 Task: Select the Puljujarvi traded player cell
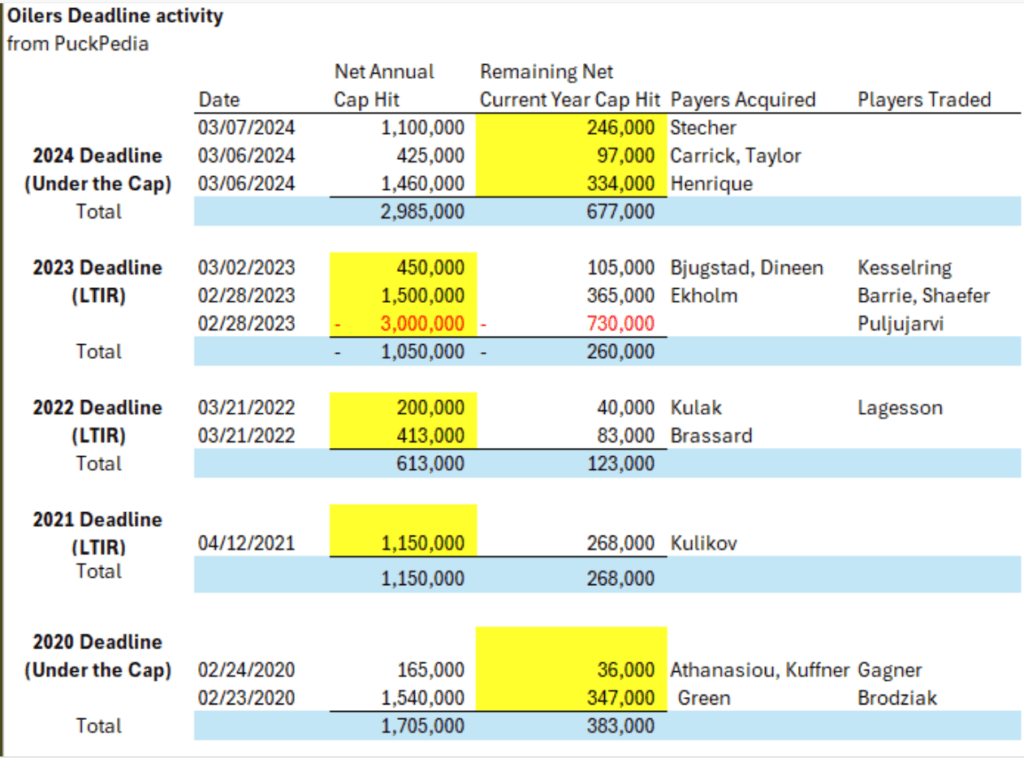(x=901, y=323)
